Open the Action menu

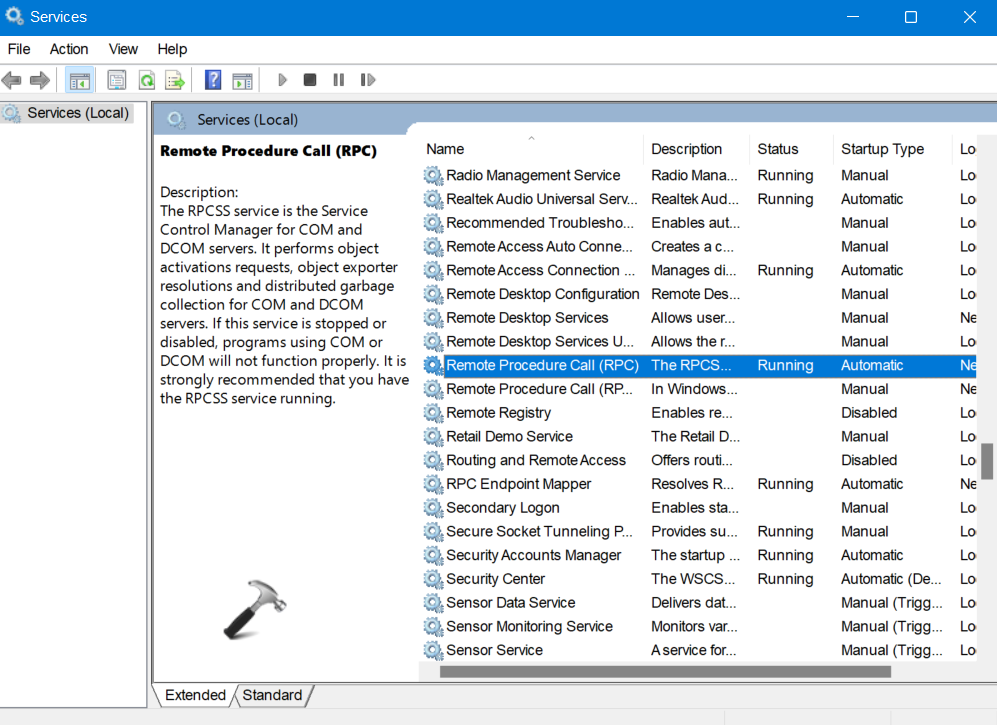(x=69, y=49)
